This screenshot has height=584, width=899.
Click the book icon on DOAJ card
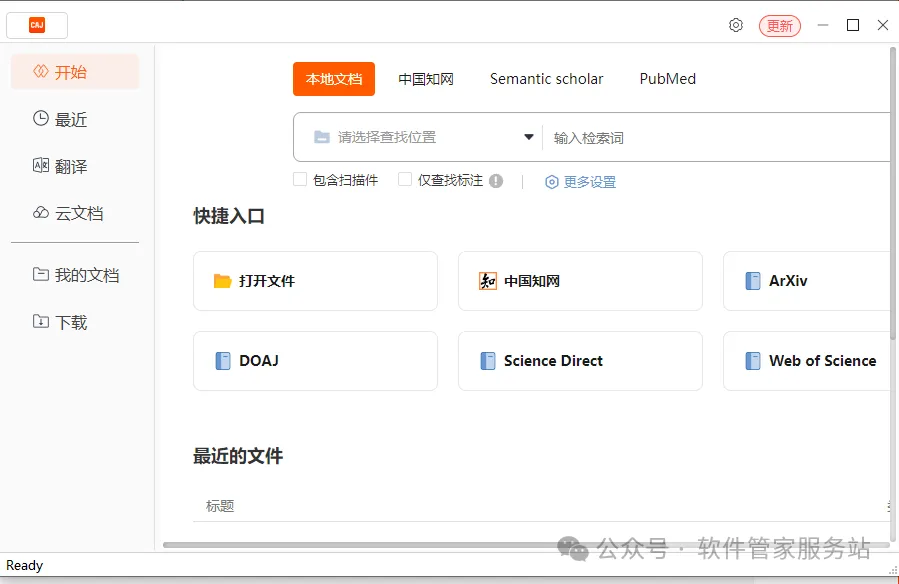click(x=222, y=361)
